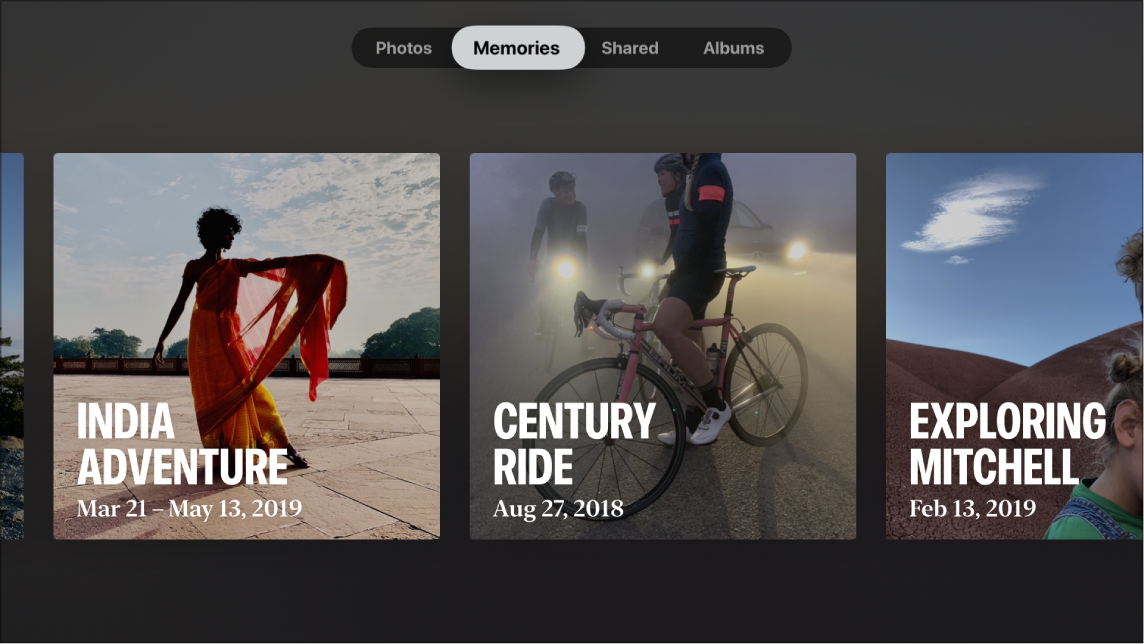
Task: Go to the Albums tab
Action: coord(733,48)
